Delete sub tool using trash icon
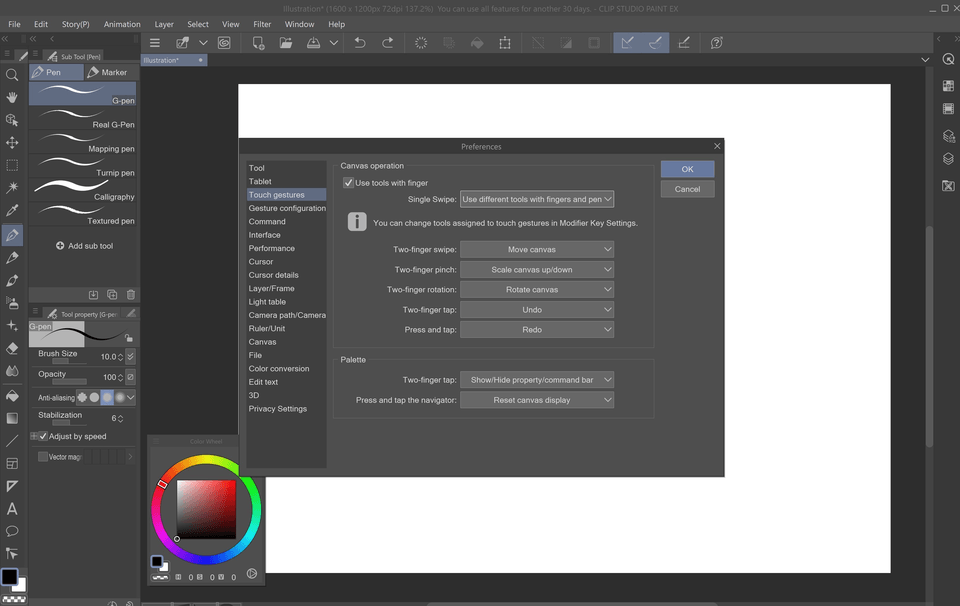This screenshot has height=606, width=960. (131, 295)
